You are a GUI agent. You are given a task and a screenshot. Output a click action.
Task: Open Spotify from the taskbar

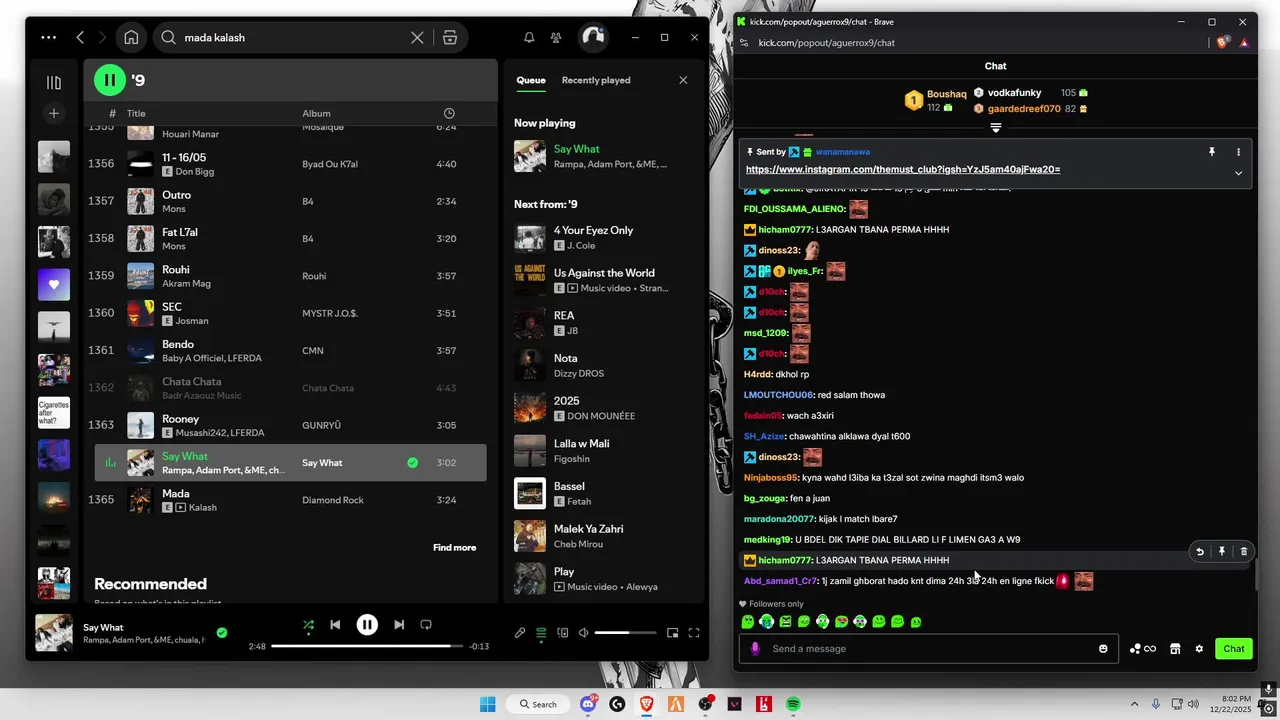[x=793, y=704]
